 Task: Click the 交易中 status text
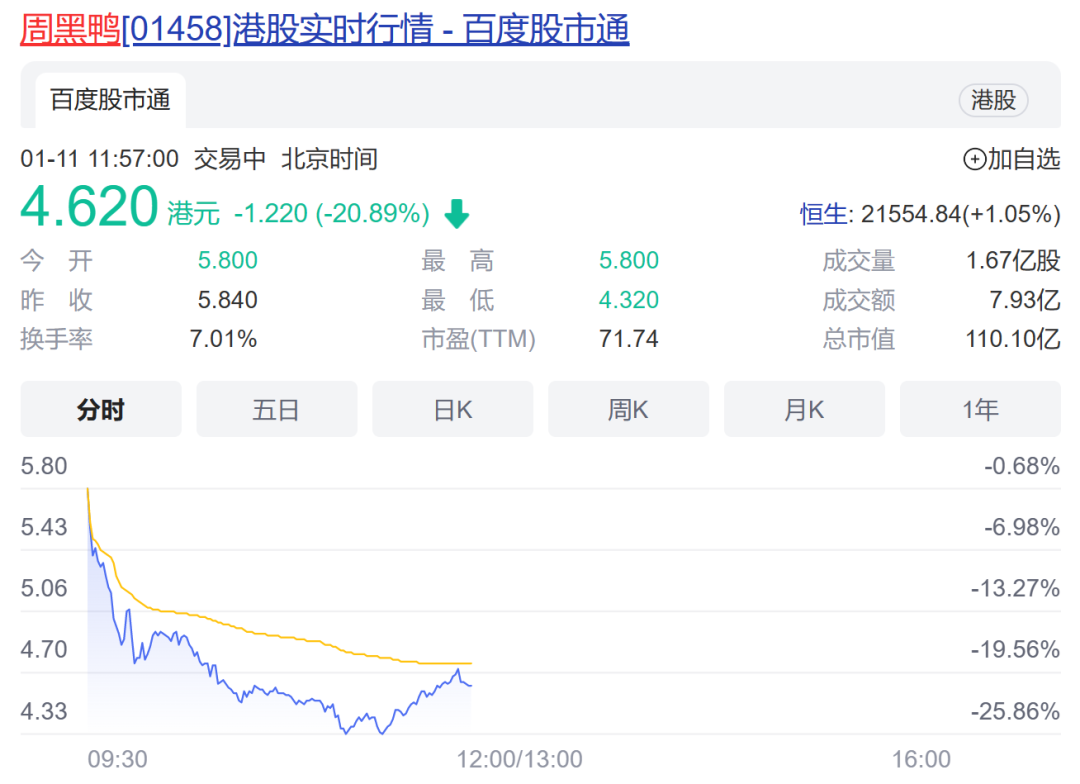229,159
